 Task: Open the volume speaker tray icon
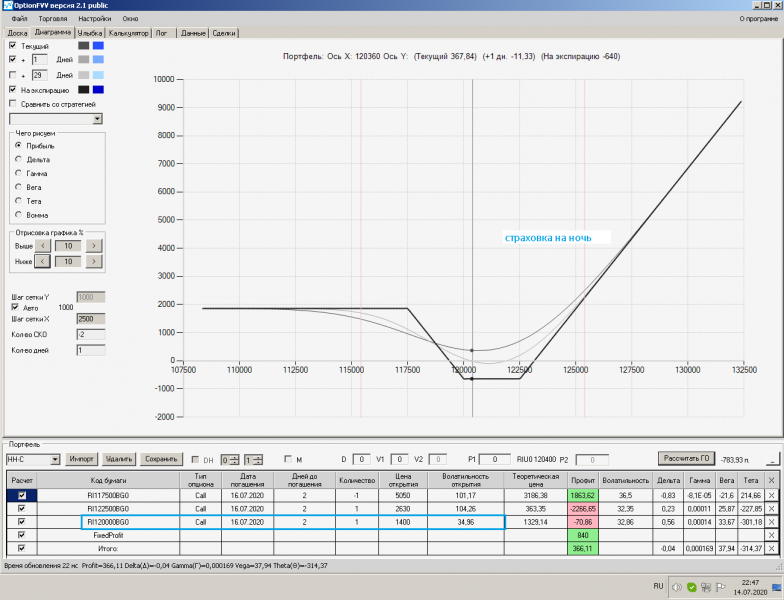tap(677, 588)
